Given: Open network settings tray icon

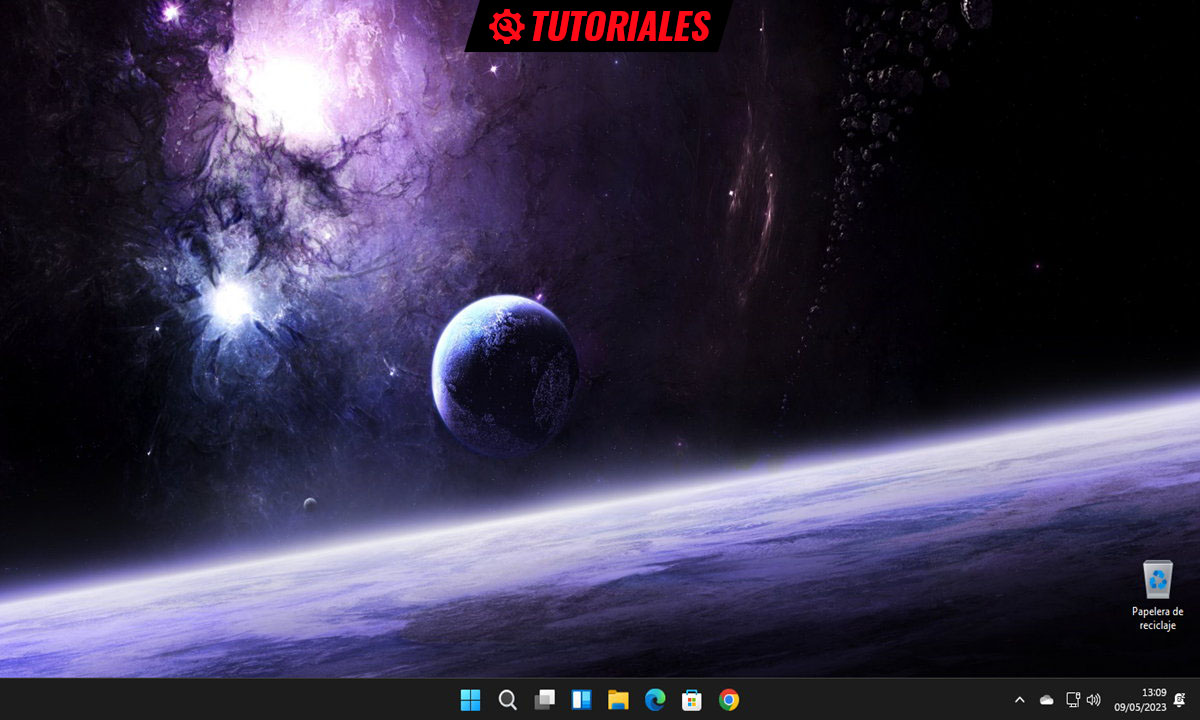Looking at the screenshot, I should pos(1073,700).
